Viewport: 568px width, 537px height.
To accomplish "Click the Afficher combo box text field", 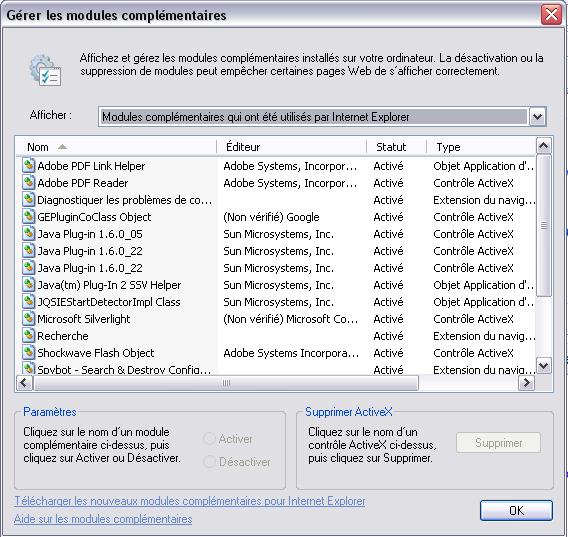I will (x=314, y=117).
